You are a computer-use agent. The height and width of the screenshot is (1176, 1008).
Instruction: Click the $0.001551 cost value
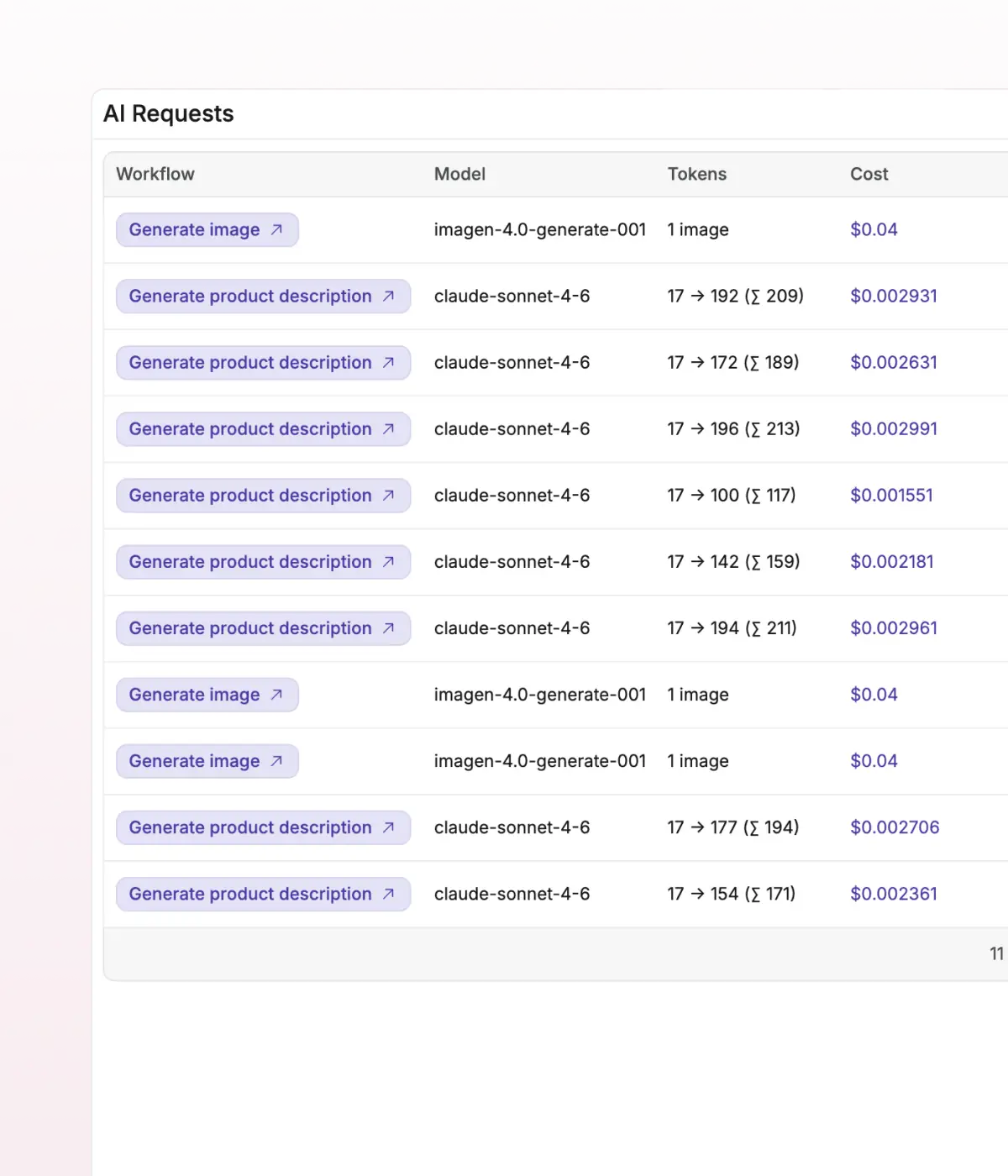pyautogui.click(x=891, y=496)
